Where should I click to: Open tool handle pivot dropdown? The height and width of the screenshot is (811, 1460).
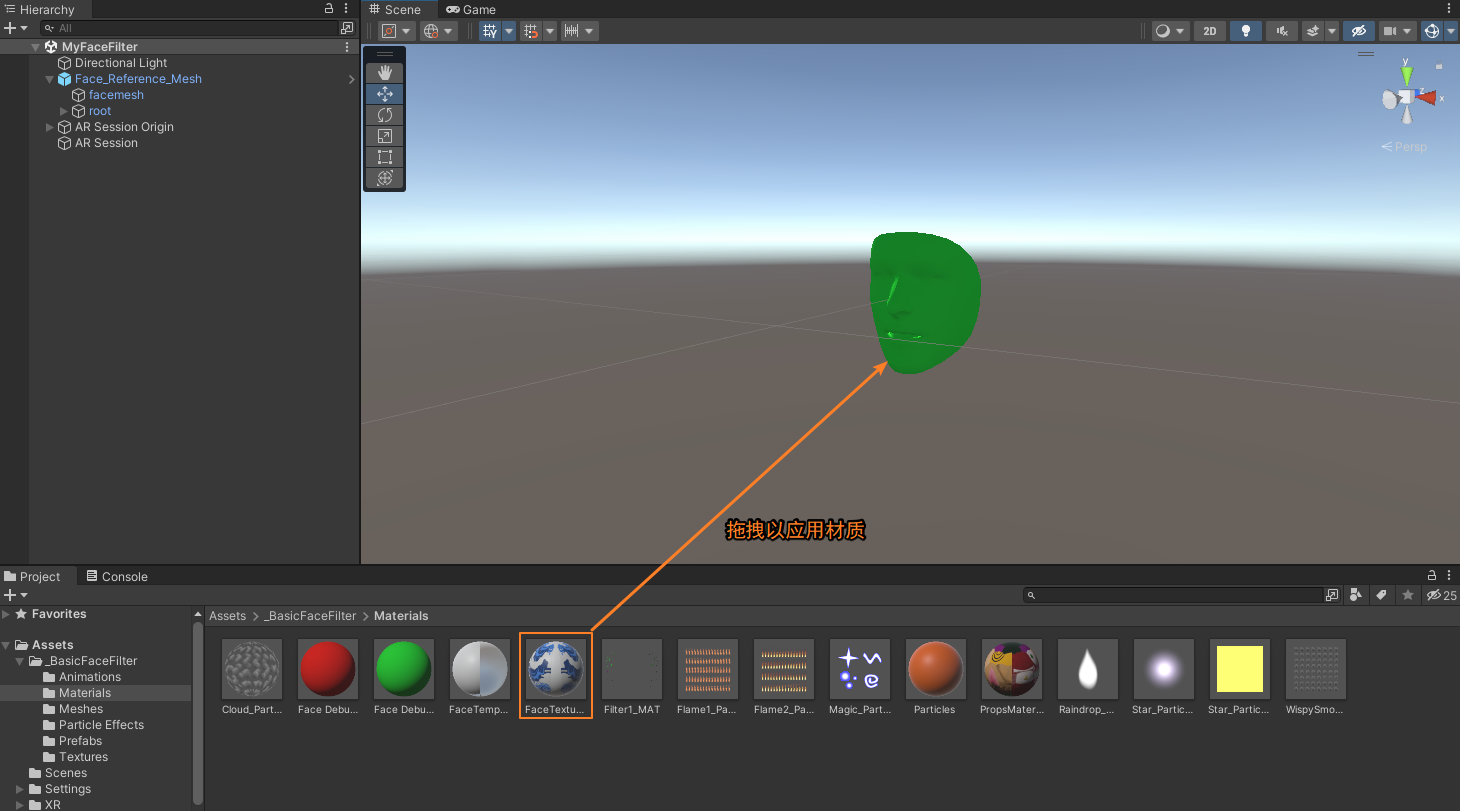[x=396, y=31]
